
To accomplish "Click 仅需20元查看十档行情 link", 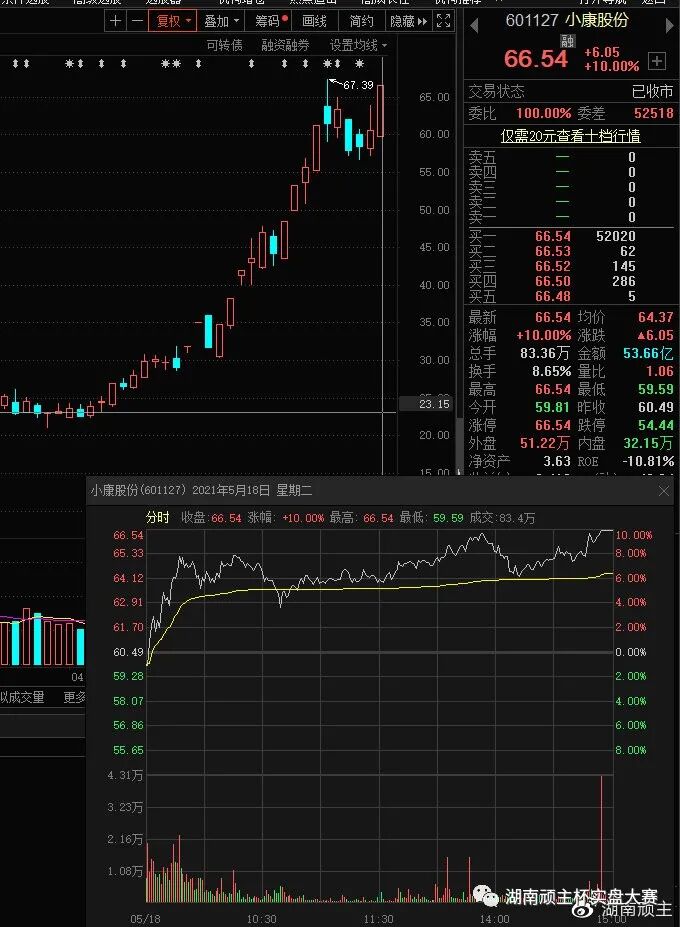I will 571,136.
